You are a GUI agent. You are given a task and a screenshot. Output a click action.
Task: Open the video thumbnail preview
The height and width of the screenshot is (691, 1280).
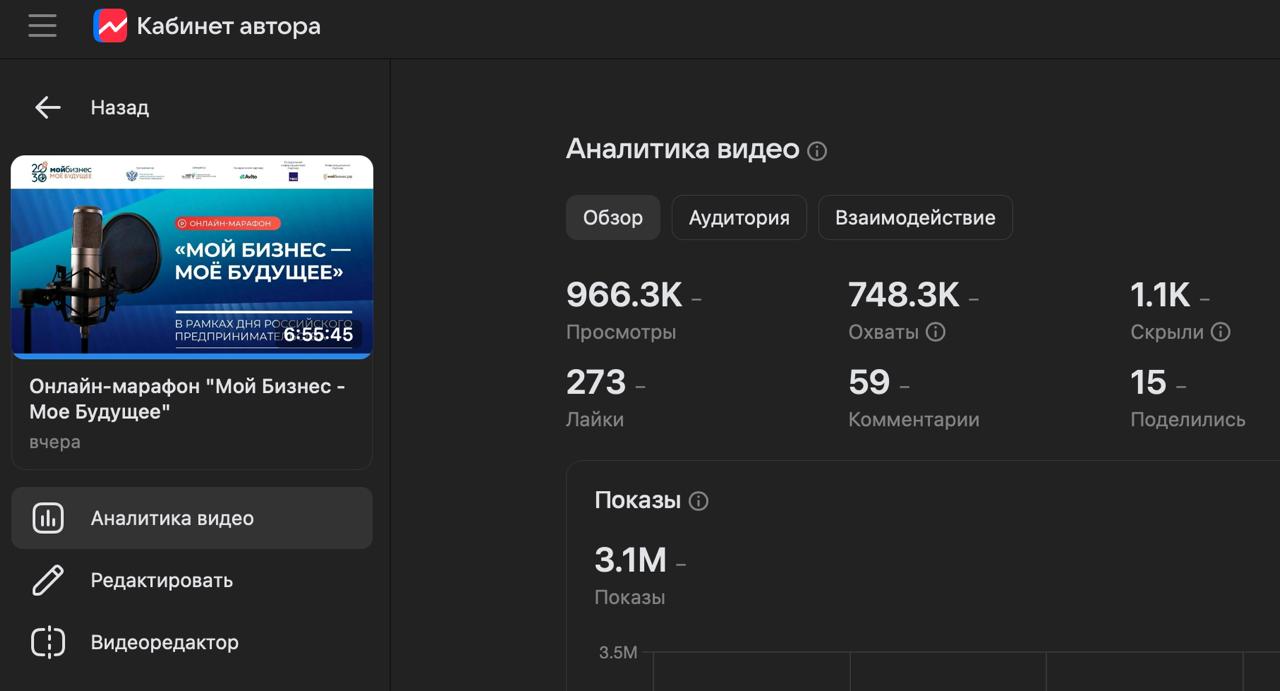[192, 257]
